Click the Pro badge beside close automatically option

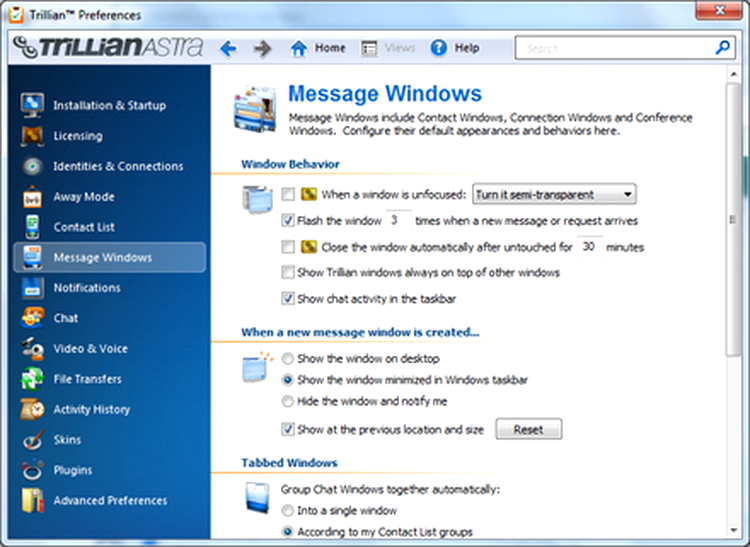[309, 247]
